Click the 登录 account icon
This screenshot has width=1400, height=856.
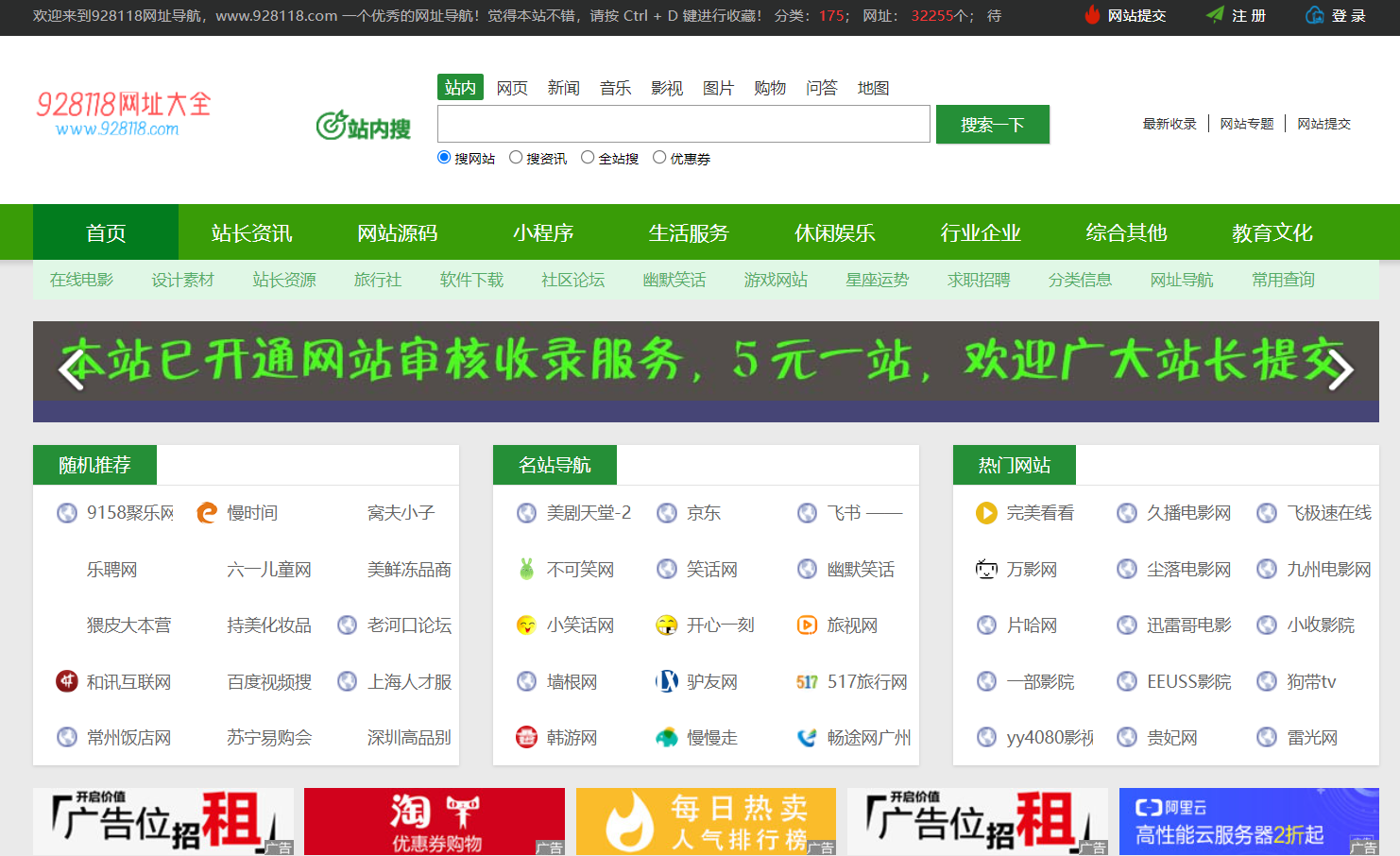(x=1315, y=15)
